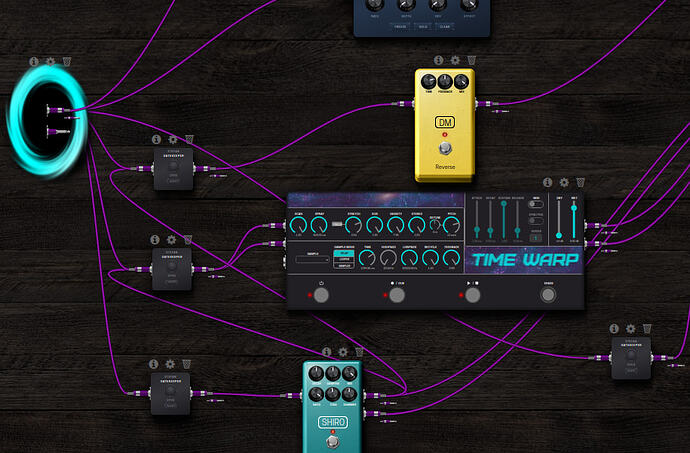Open settings gear of DM Reverse pedal
This screenshot has width=690, height=453.
[455, 60]
